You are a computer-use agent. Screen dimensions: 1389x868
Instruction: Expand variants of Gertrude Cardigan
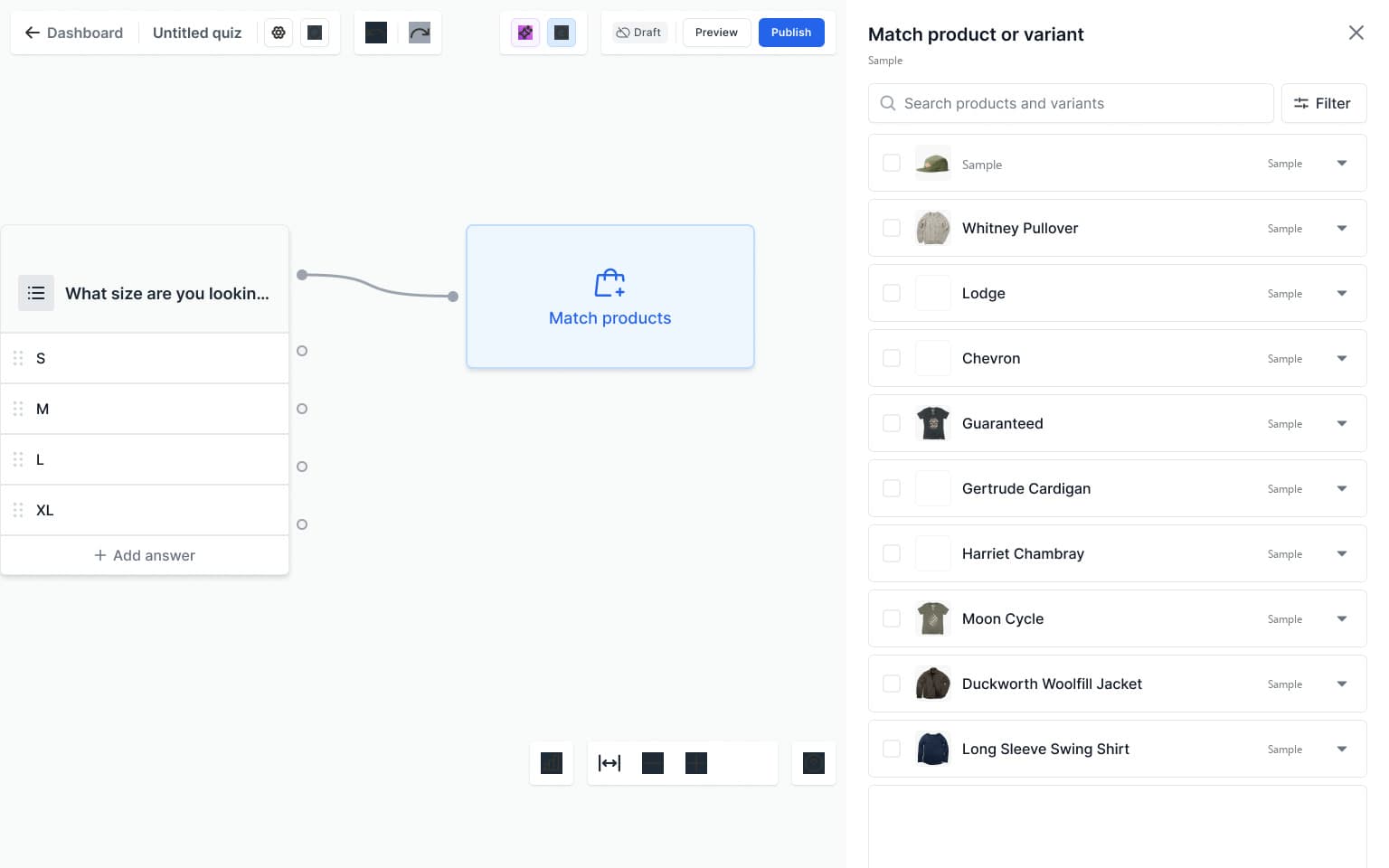click(1342, 488)
